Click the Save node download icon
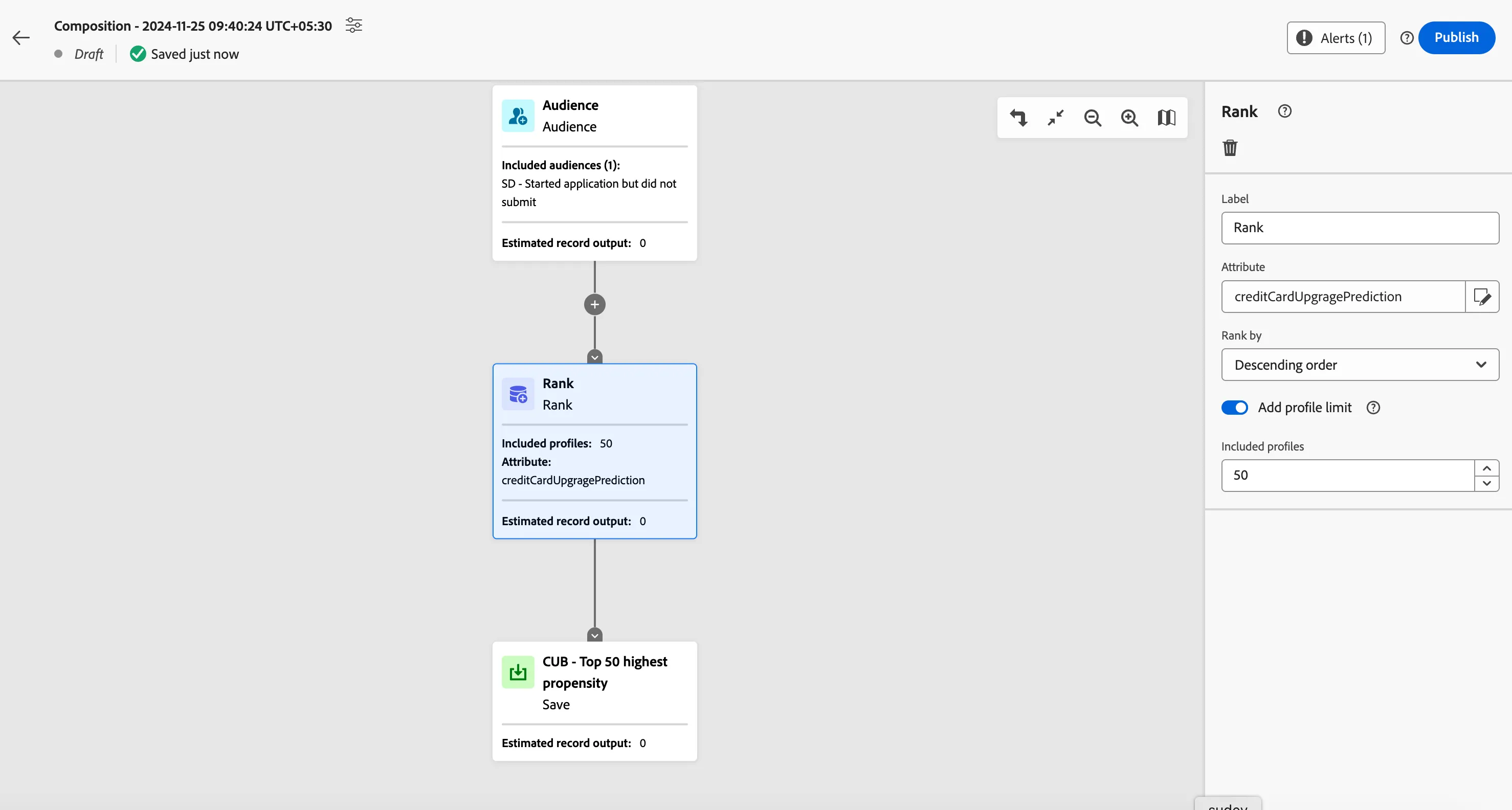Image resolution: width=1512 pixels, height=810 pixels. click(x=518, y=672)
